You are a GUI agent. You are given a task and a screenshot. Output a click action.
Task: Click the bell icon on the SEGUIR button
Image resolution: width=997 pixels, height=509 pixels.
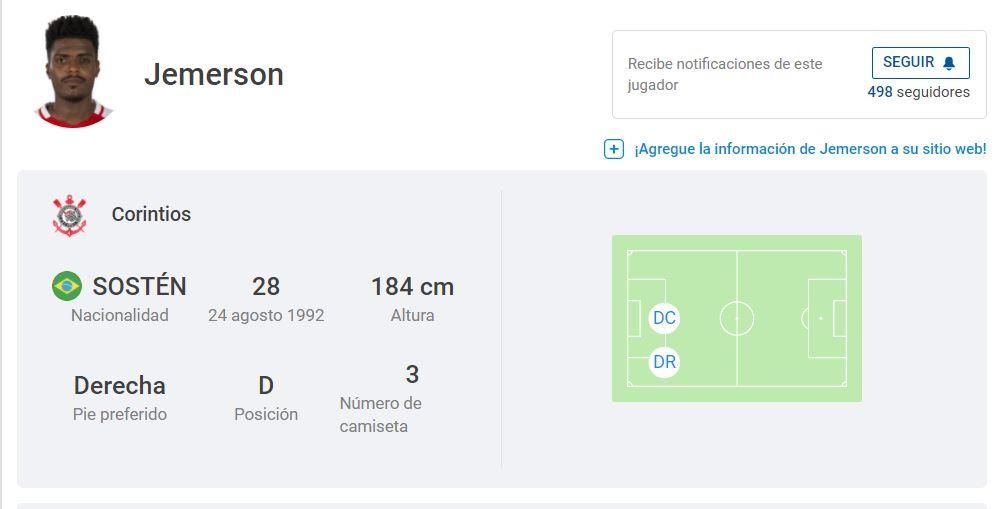949,63
